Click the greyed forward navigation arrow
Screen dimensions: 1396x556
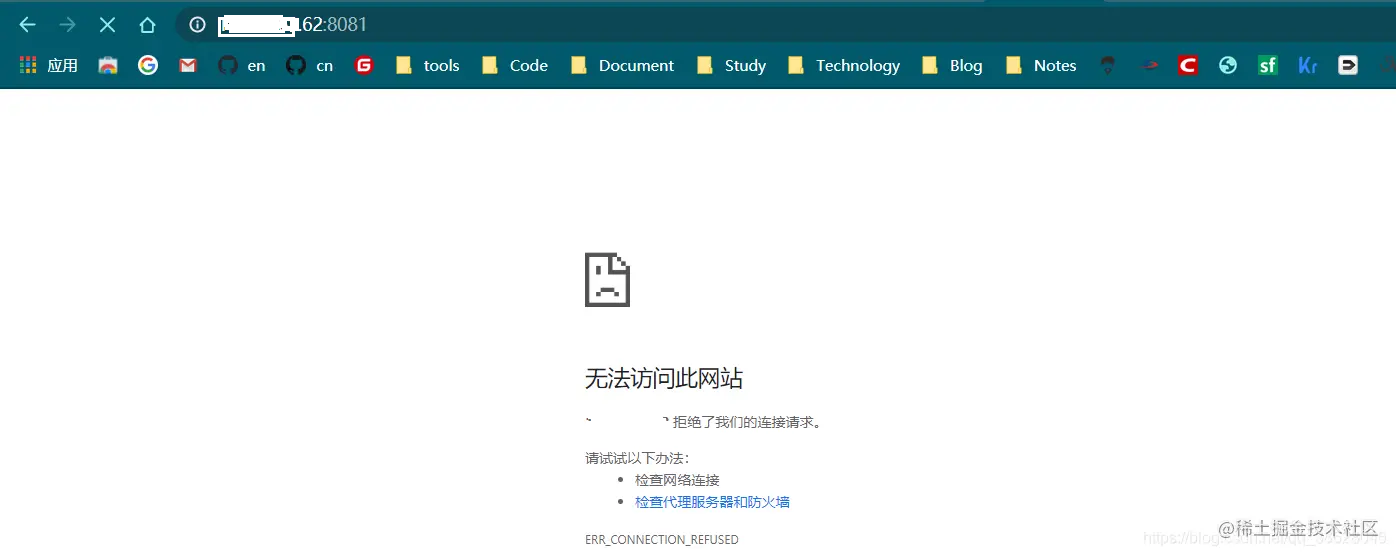pyautogui.click(x=67, y=25)
